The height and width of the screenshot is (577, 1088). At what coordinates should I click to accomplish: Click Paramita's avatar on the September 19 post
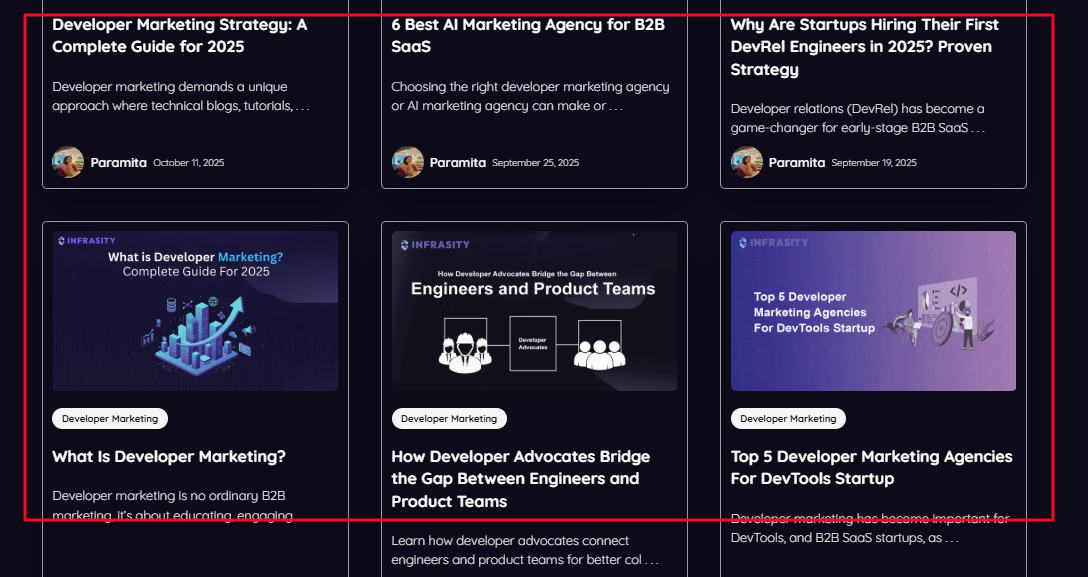click(x=747, y=162)
